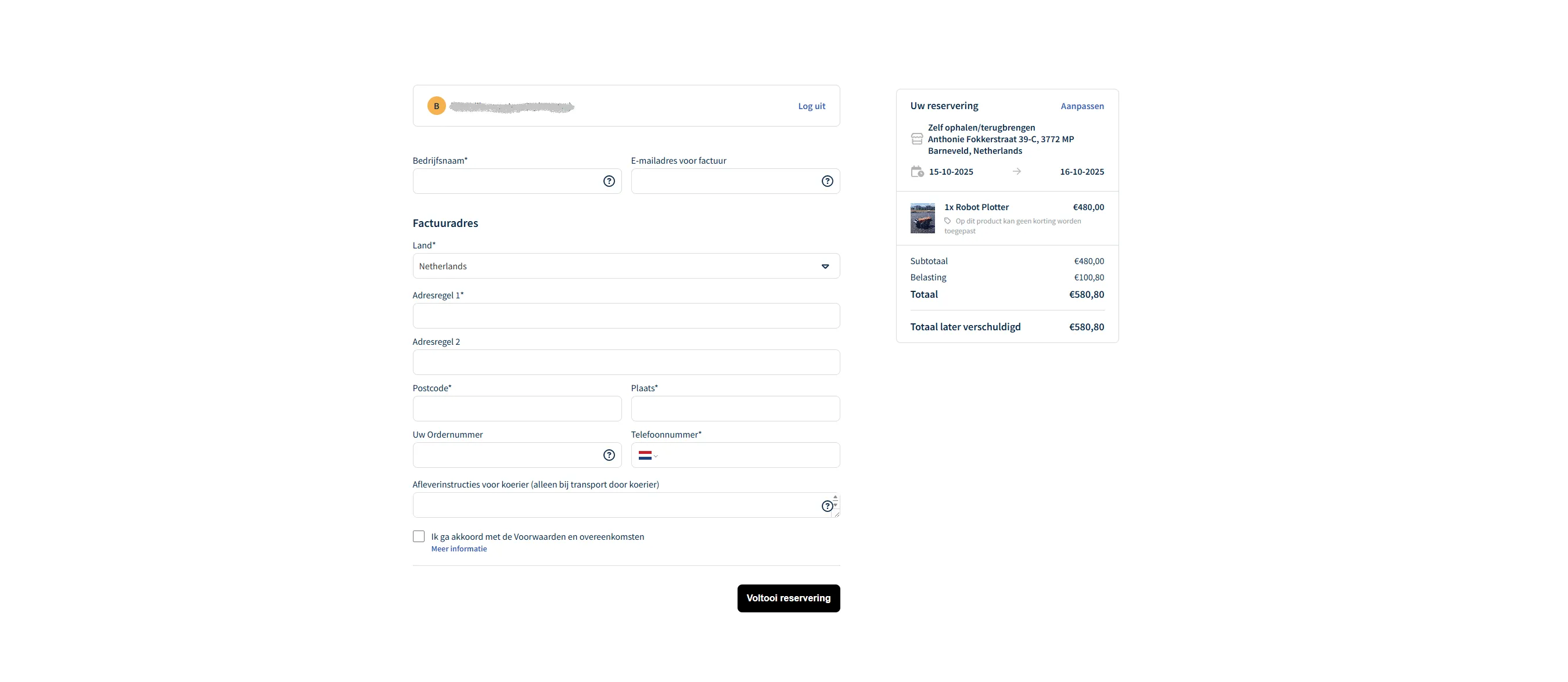Click into the Plaats field

coord(735,409)
